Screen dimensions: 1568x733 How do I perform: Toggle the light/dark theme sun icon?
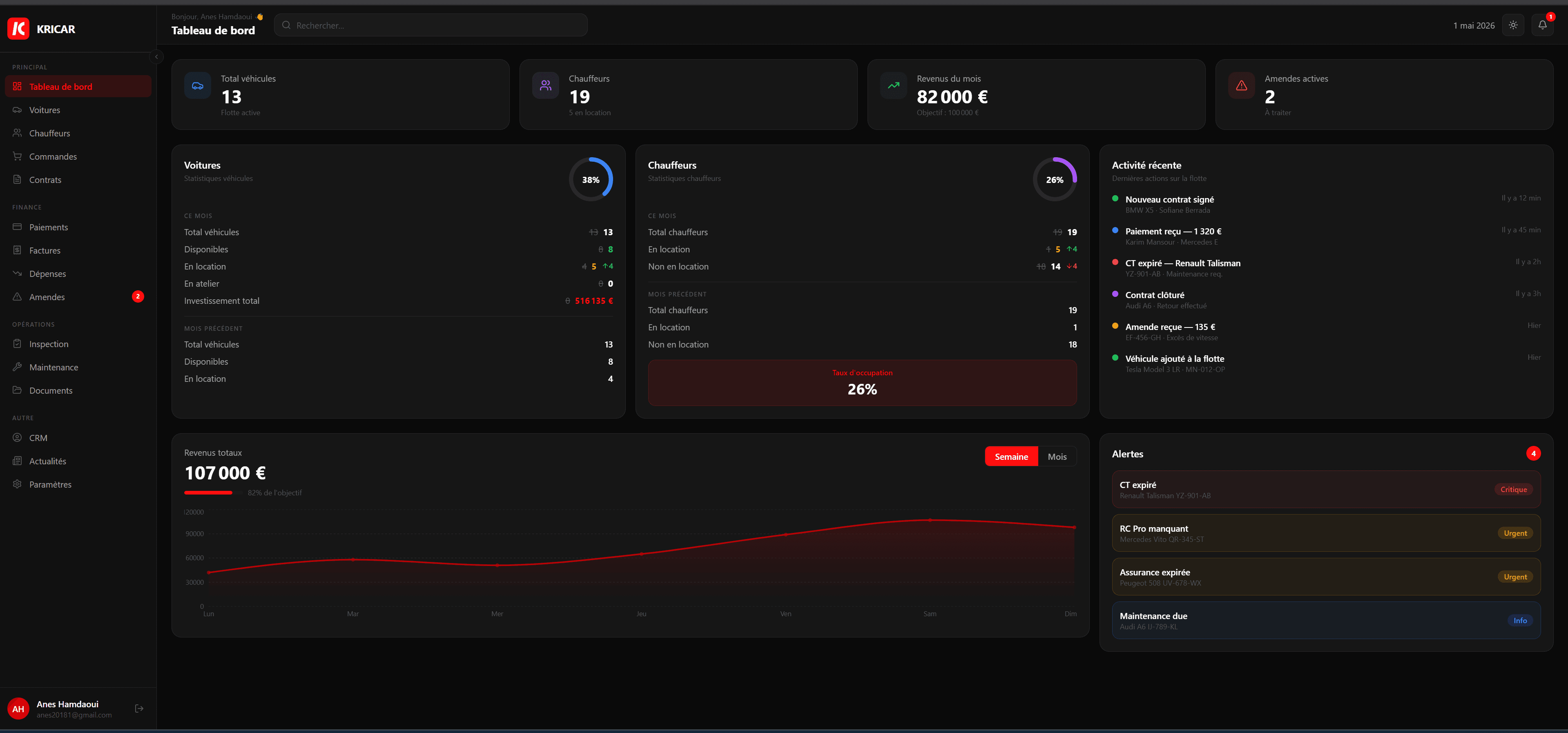point(1512,25)
